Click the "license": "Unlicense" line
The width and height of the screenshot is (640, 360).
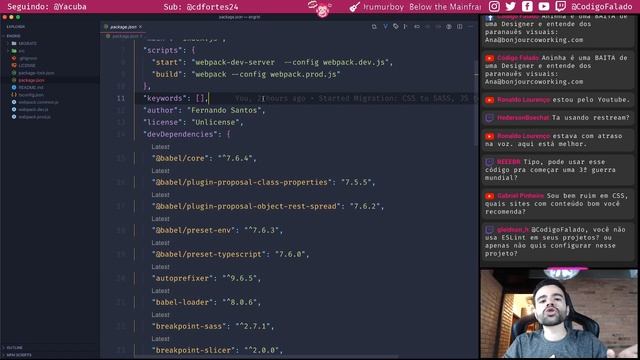click(193, 122)
